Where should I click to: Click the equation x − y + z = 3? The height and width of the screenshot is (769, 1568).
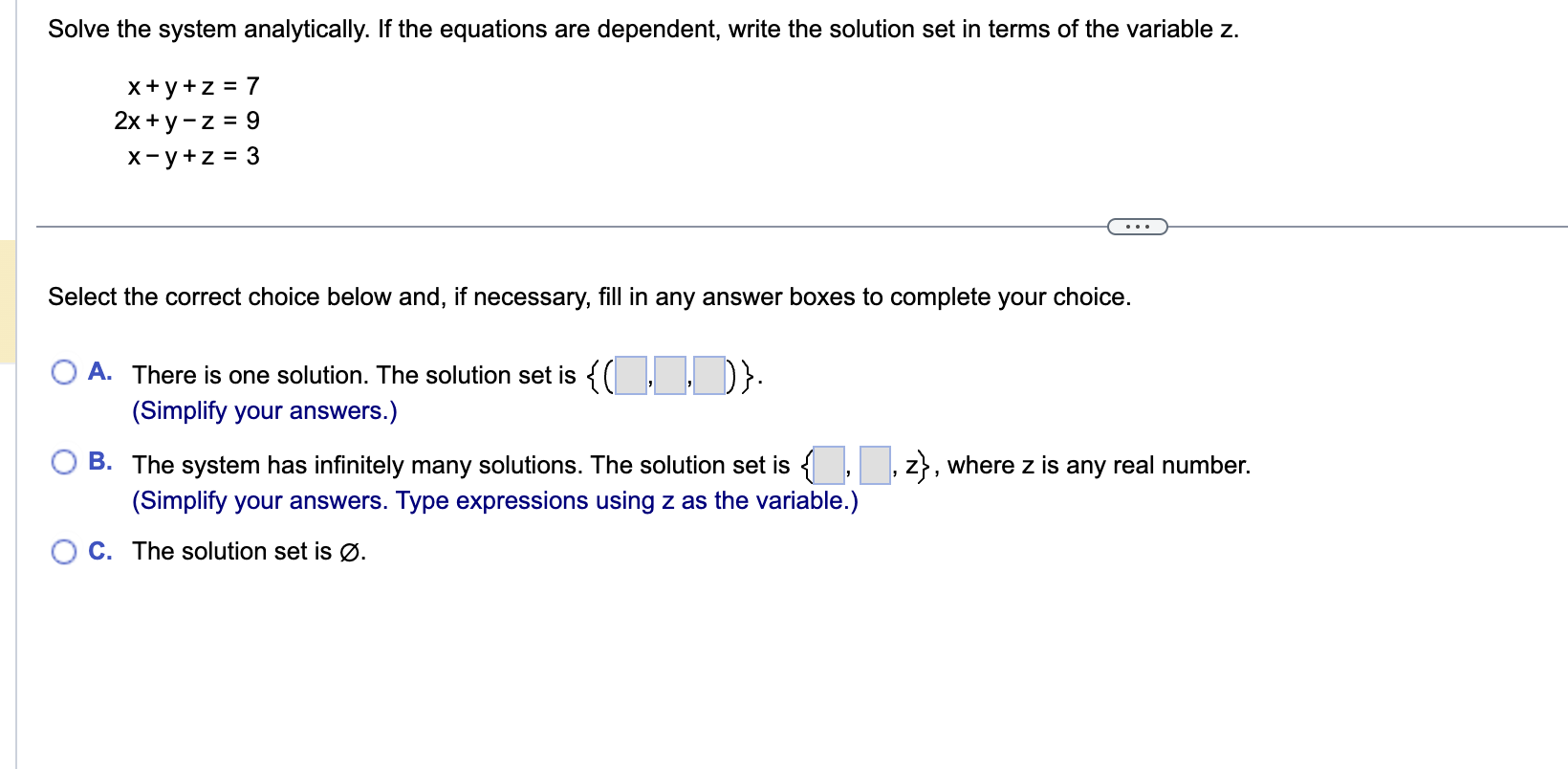click(192, 157)
